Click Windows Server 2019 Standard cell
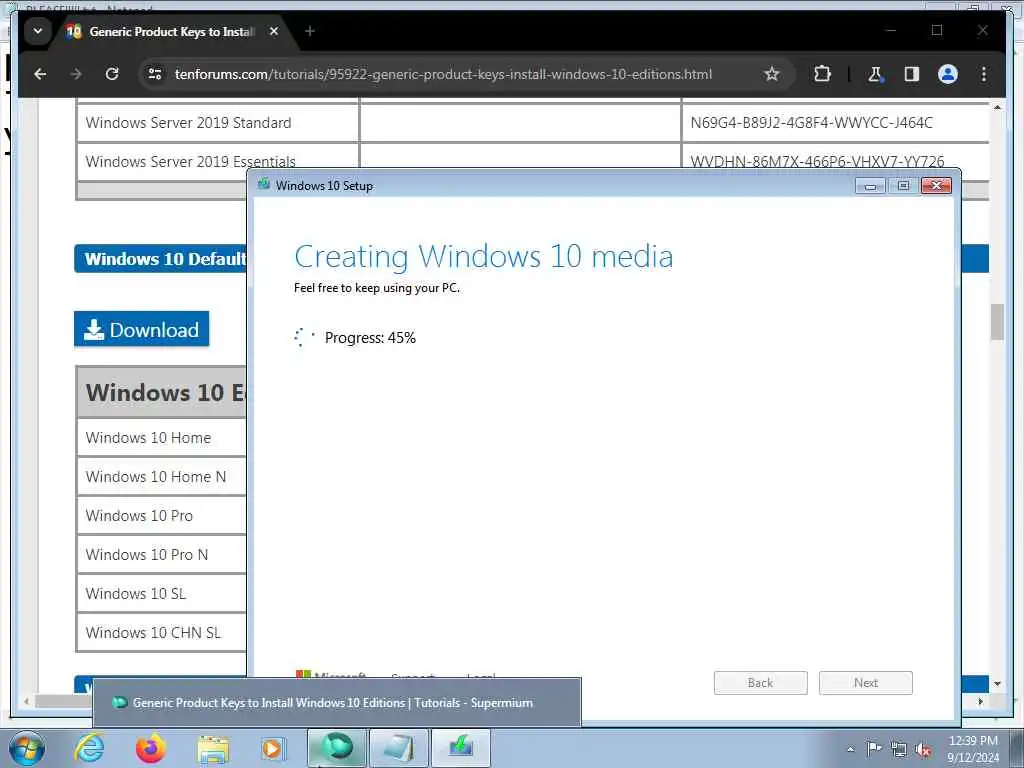 pos(217,123)
